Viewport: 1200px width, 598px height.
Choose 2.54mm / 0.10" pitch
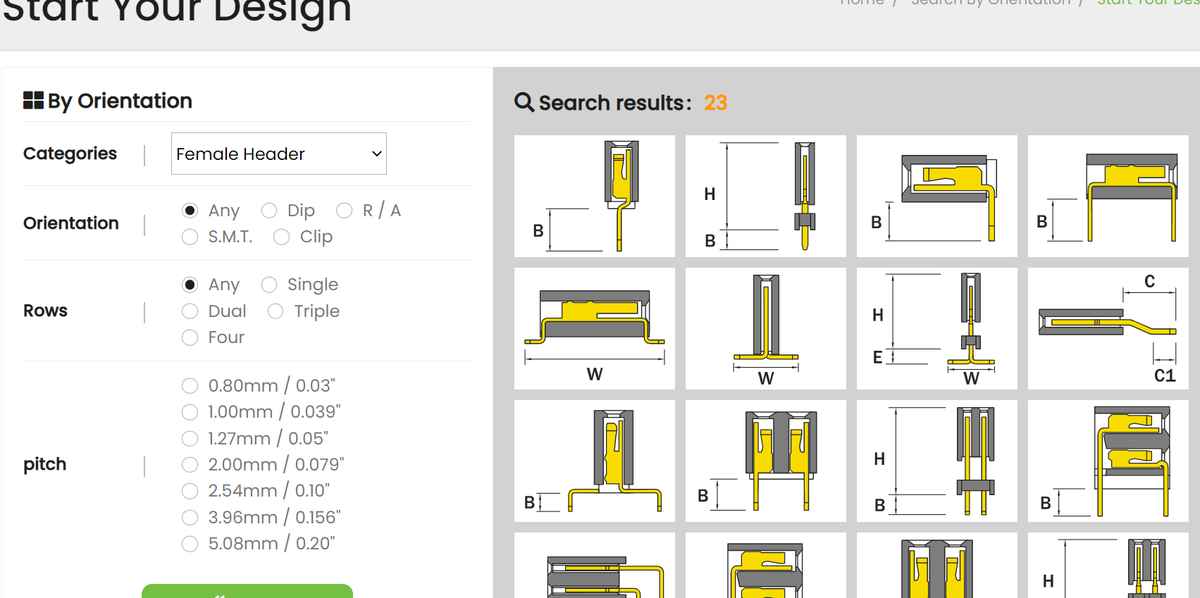coord(190,491)
